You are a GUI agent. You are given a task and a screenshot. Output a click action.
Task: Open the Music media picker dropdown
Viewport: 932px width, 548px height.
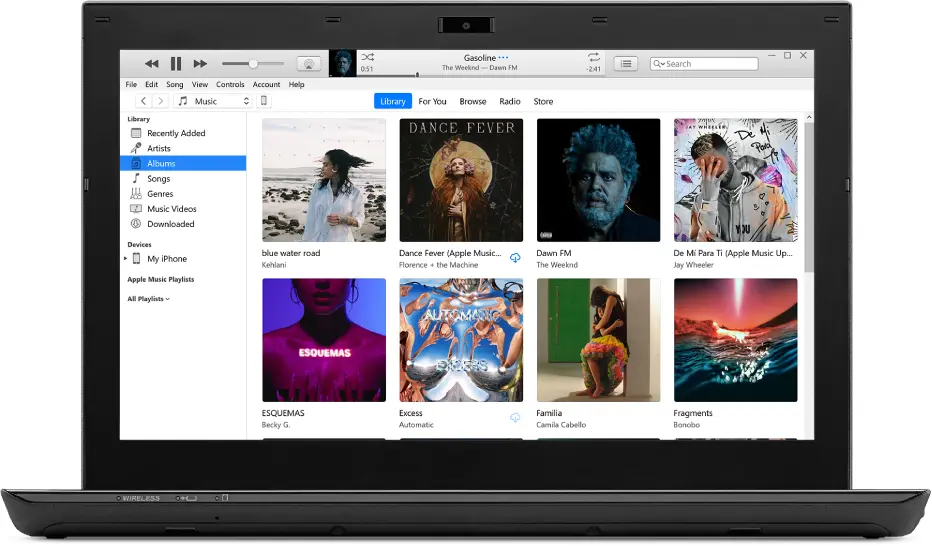pos(214,101)
